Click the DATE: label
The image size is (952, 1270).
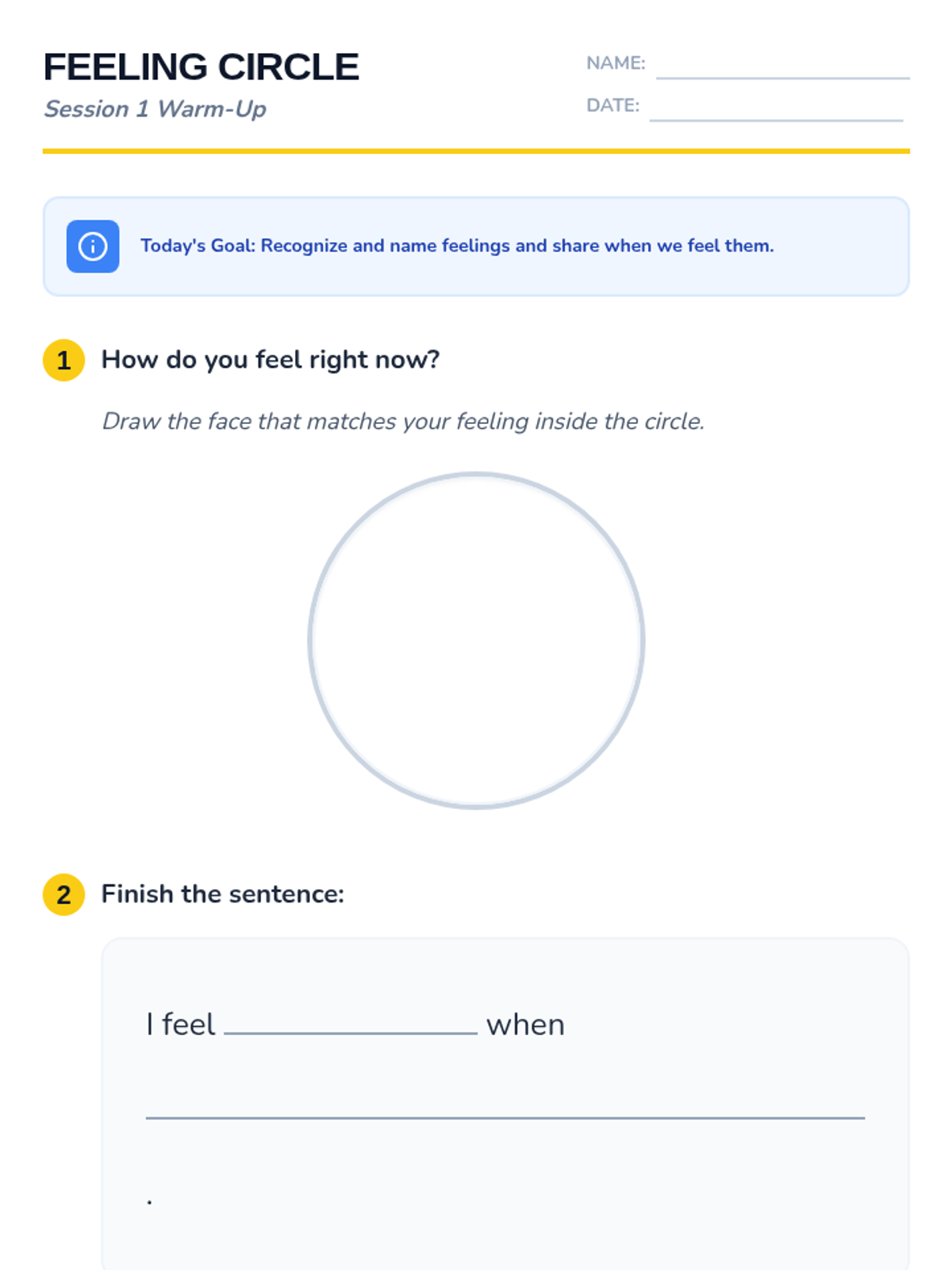612,106
